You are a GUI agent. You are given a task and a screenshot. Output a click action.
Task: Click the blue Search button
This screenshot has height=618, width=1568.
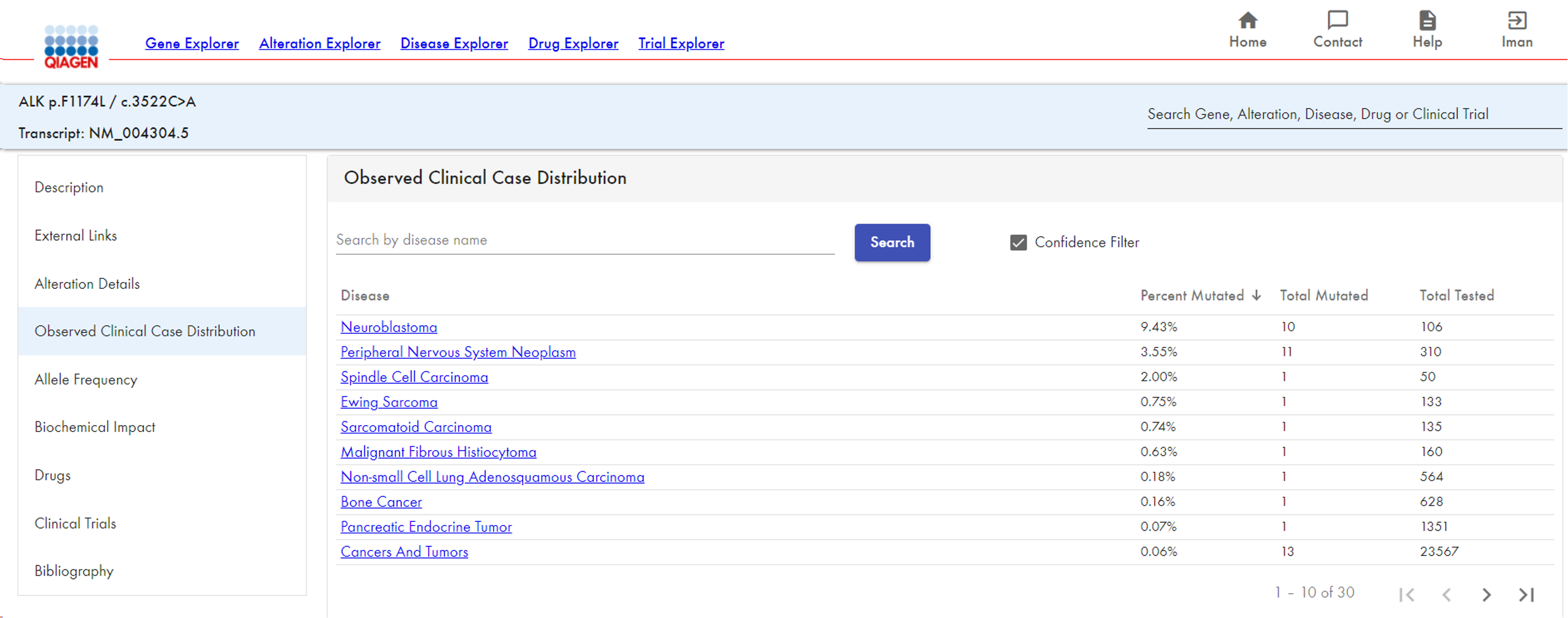pyautogui.click(x=892, y=242)
